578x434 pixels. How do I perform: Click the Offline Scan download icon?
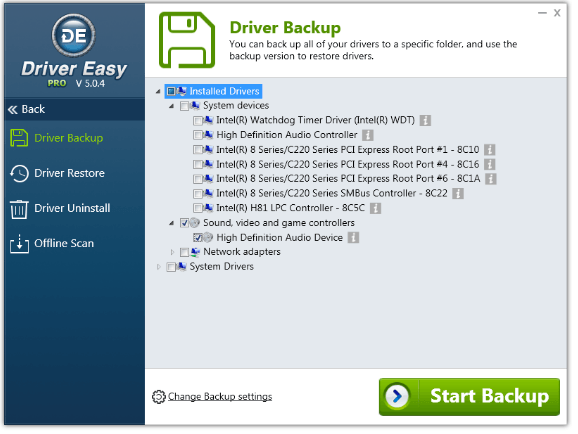19,244
